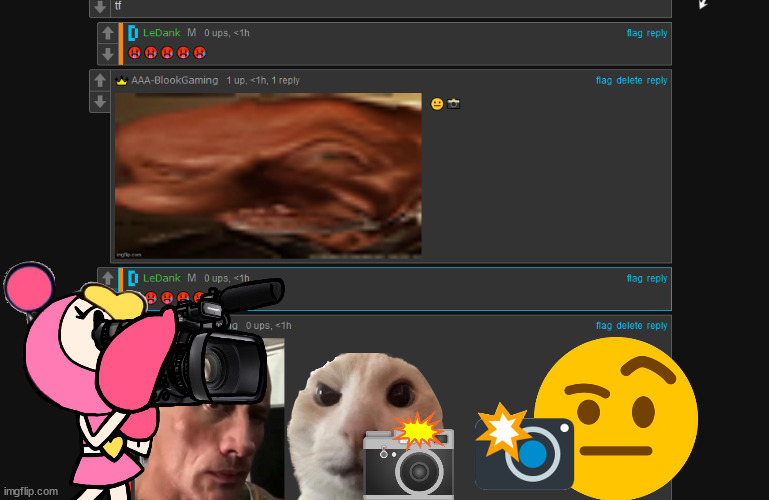This screenshot has width=769, height=500.
Task: Upvote AAA-BlookGaming's comment with 1 reply
Action: 100,80
